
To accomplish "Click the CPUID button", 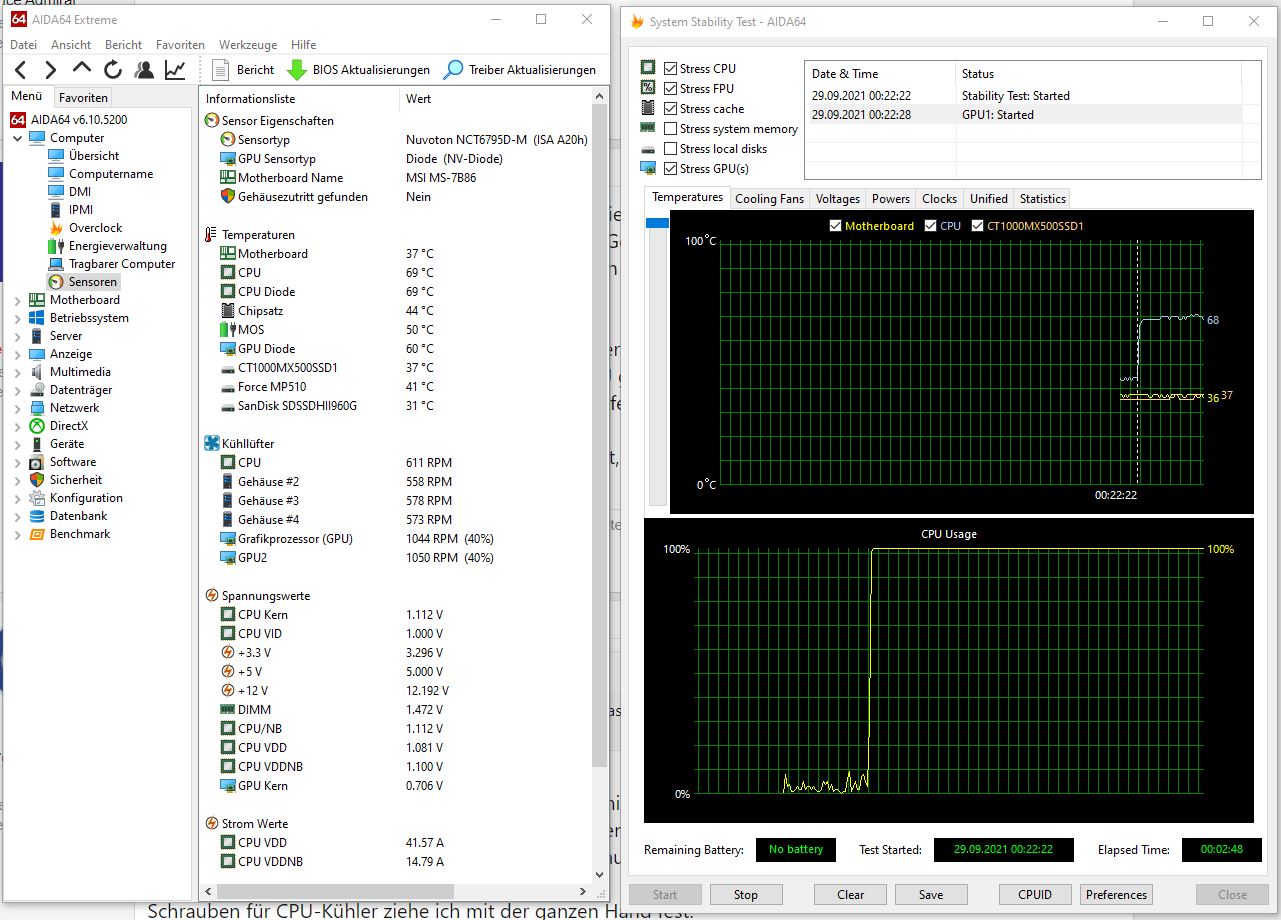I will point(1035,895).
